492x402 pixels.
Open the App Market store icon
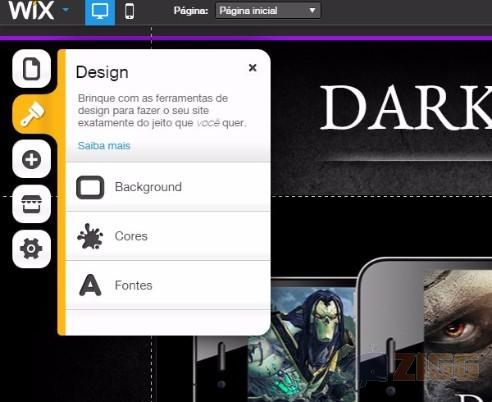tap(32, 204)
